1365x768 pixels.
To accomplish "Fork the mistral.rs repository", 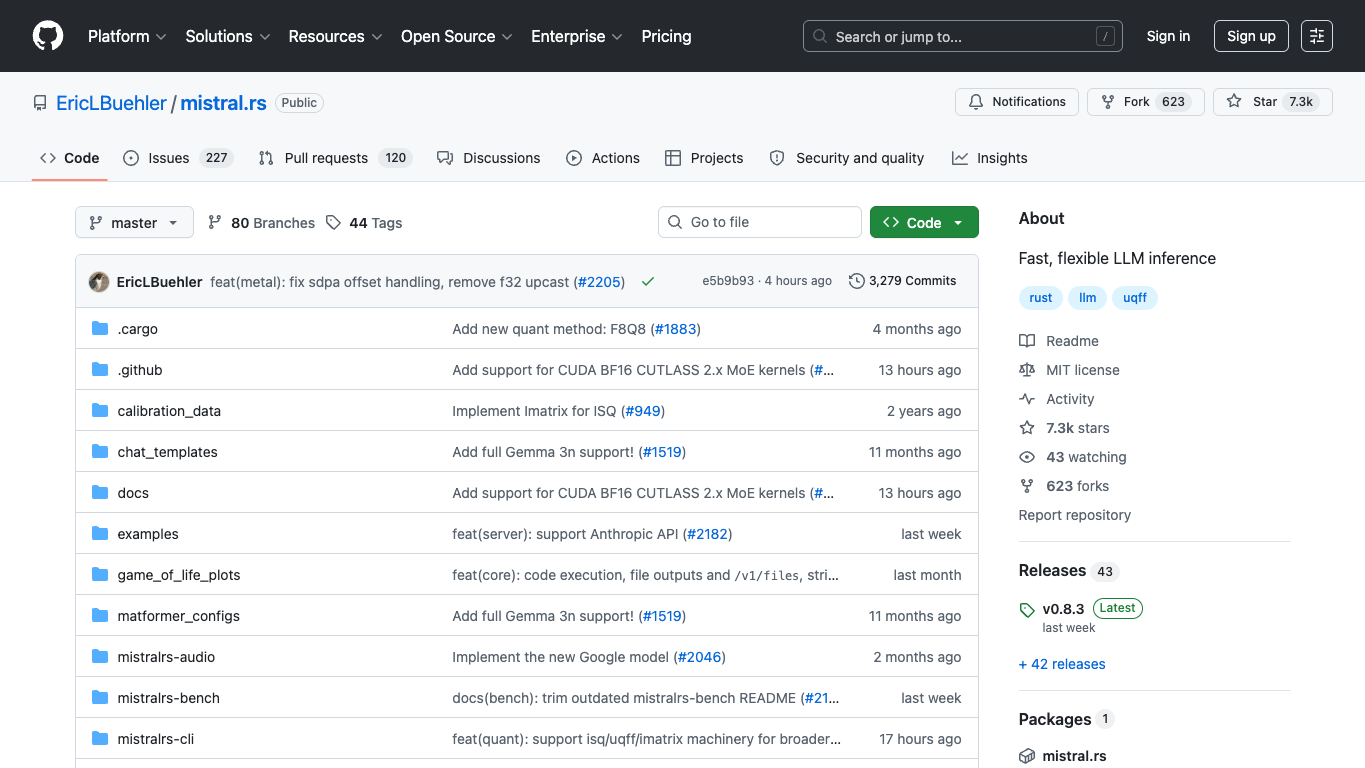I will 1146,102.
